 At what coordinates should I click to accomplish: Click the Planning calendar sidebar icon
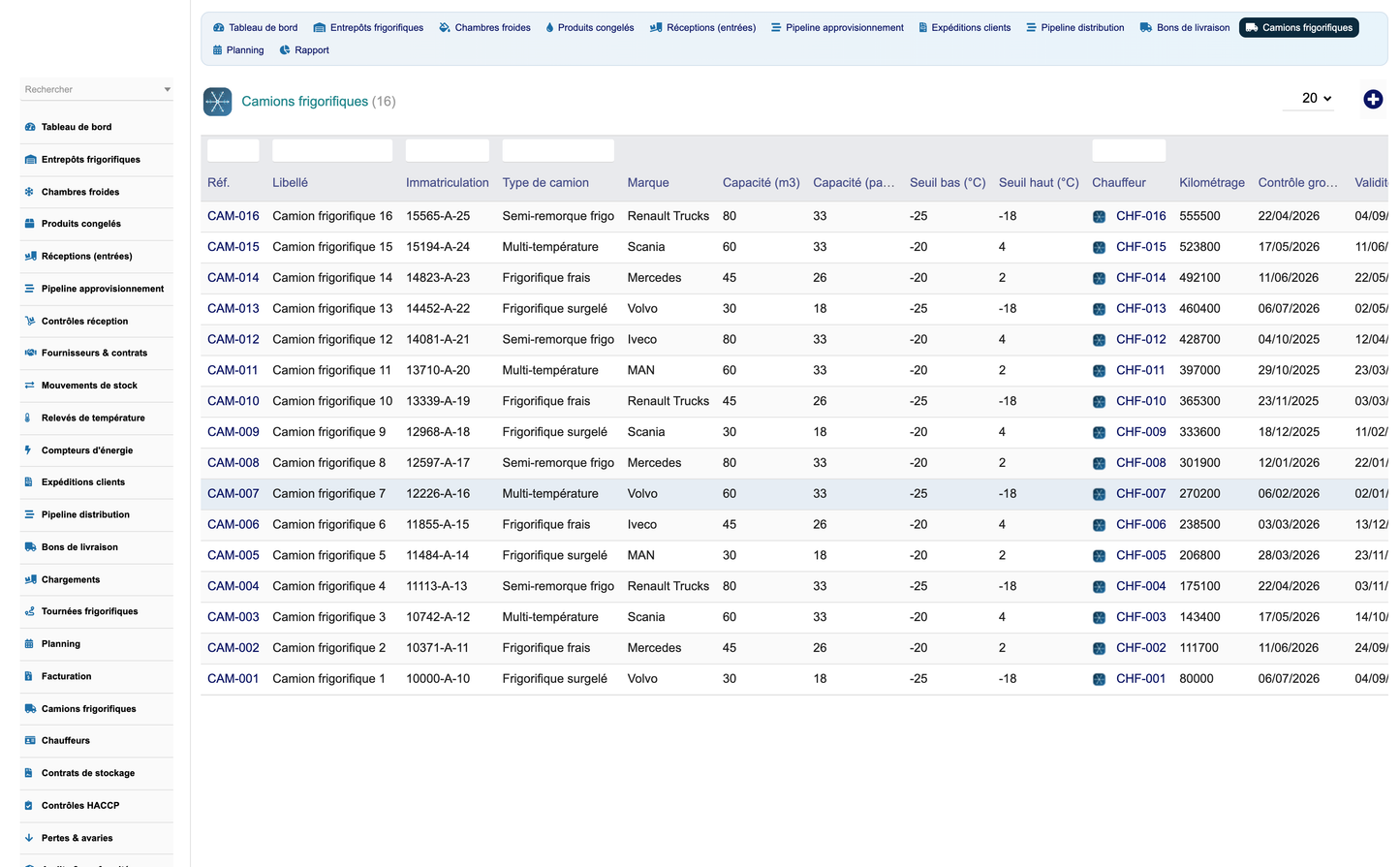[x=29, y=644]
